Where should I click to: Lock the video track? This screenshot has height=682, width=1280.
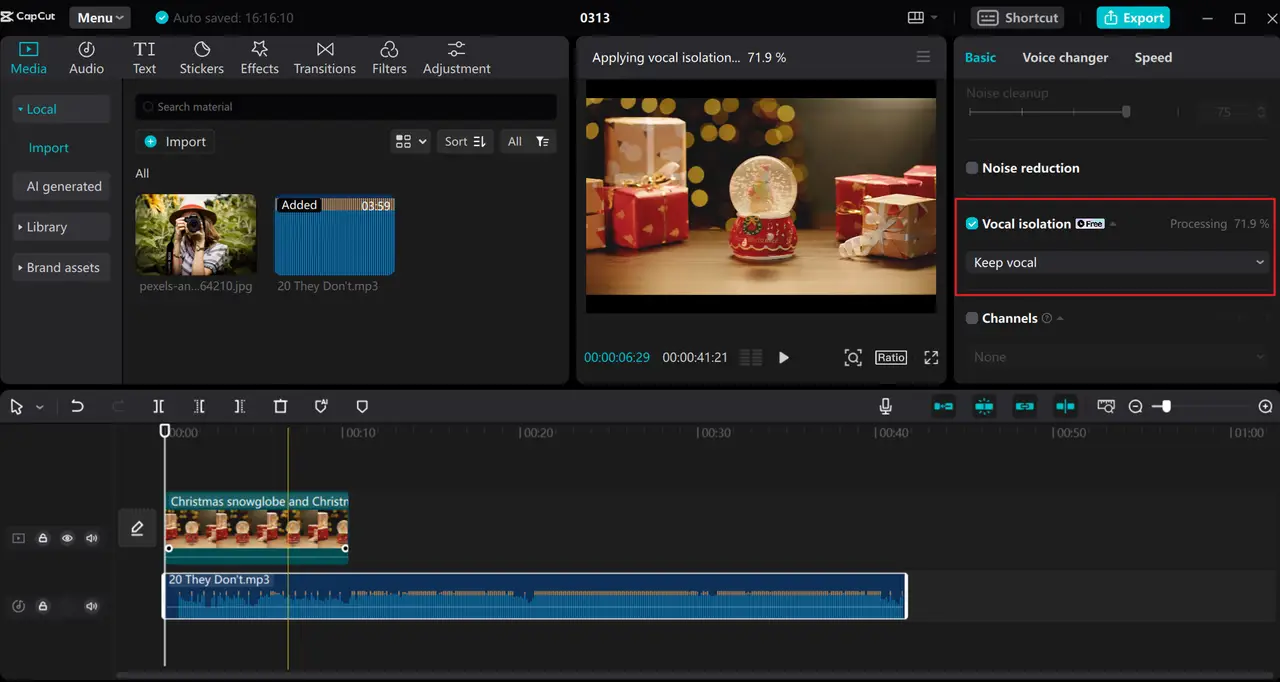[x=43, y=538]
